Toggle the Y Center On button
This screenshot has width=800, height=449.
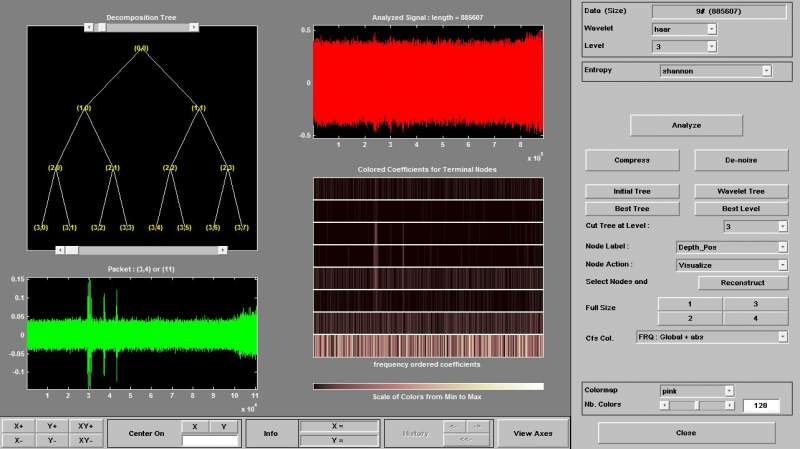(x=224, y=426)
